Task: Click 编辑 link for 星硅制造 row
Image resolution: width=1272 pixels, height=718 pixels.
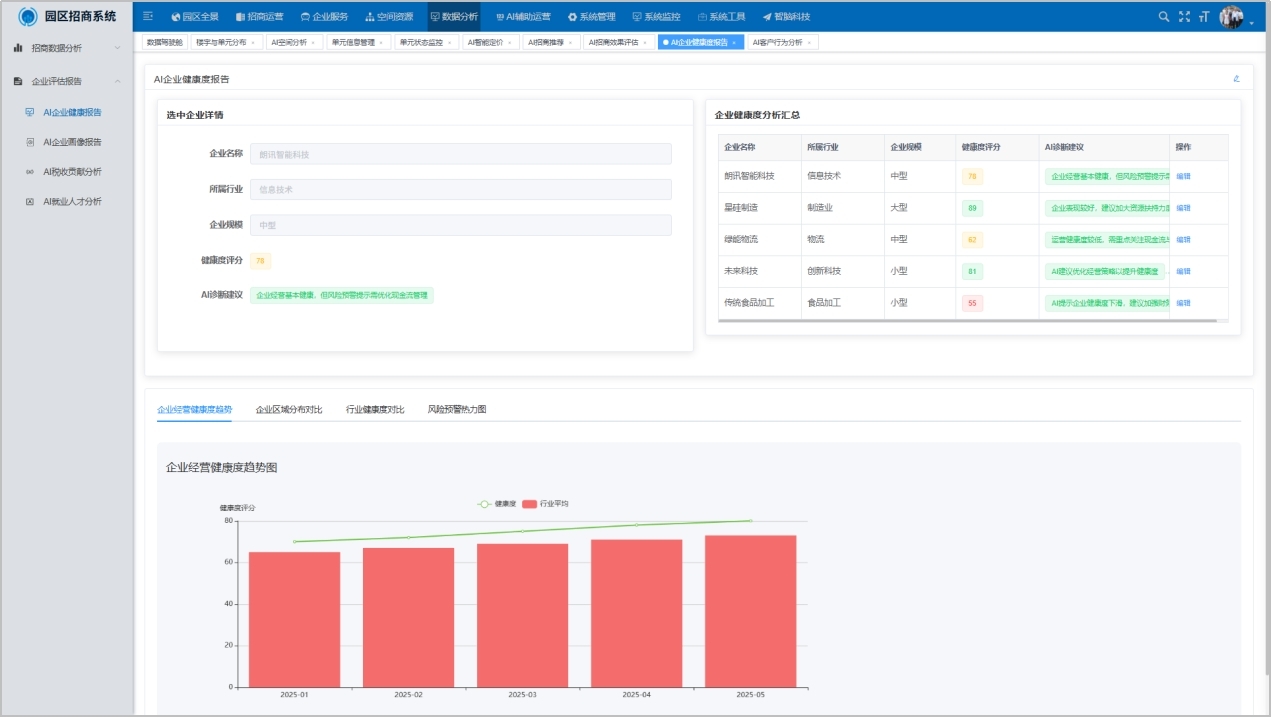Action: (1183, 208)
